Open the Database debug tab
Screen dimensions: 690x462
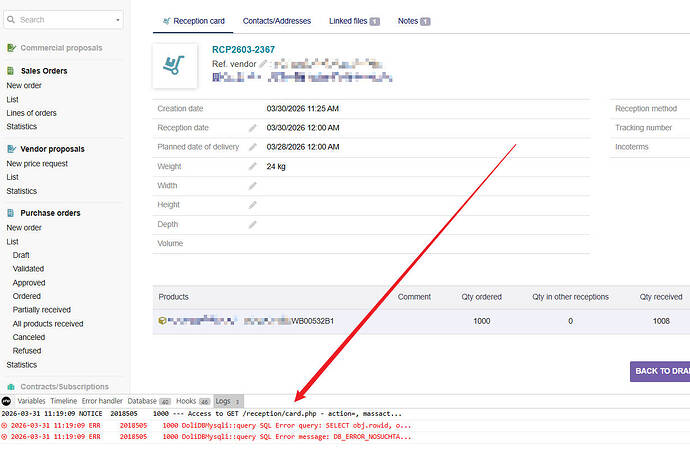coord(149,401)
